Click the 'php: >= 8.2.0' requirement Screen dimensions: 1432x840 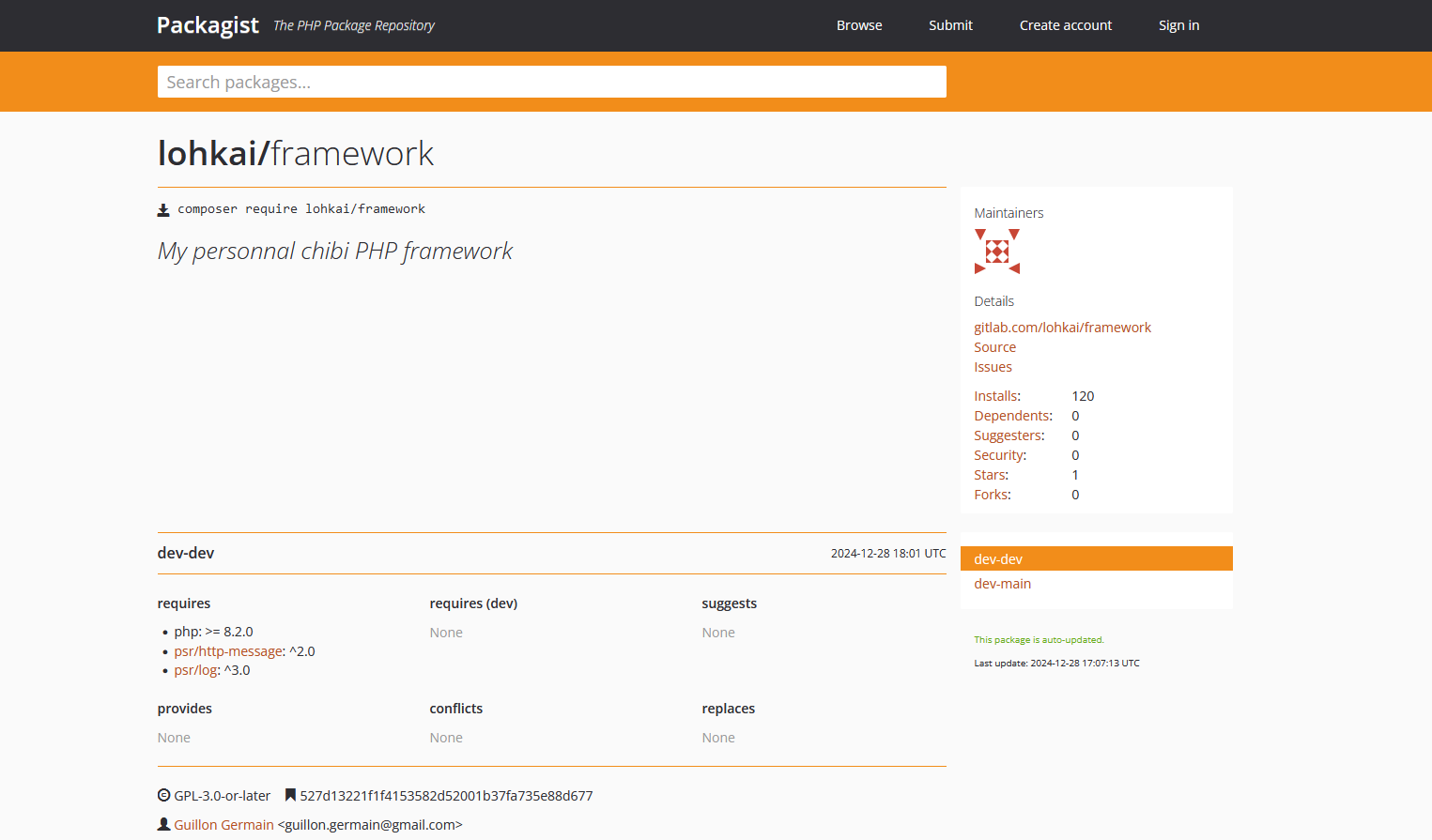(213, 632)
